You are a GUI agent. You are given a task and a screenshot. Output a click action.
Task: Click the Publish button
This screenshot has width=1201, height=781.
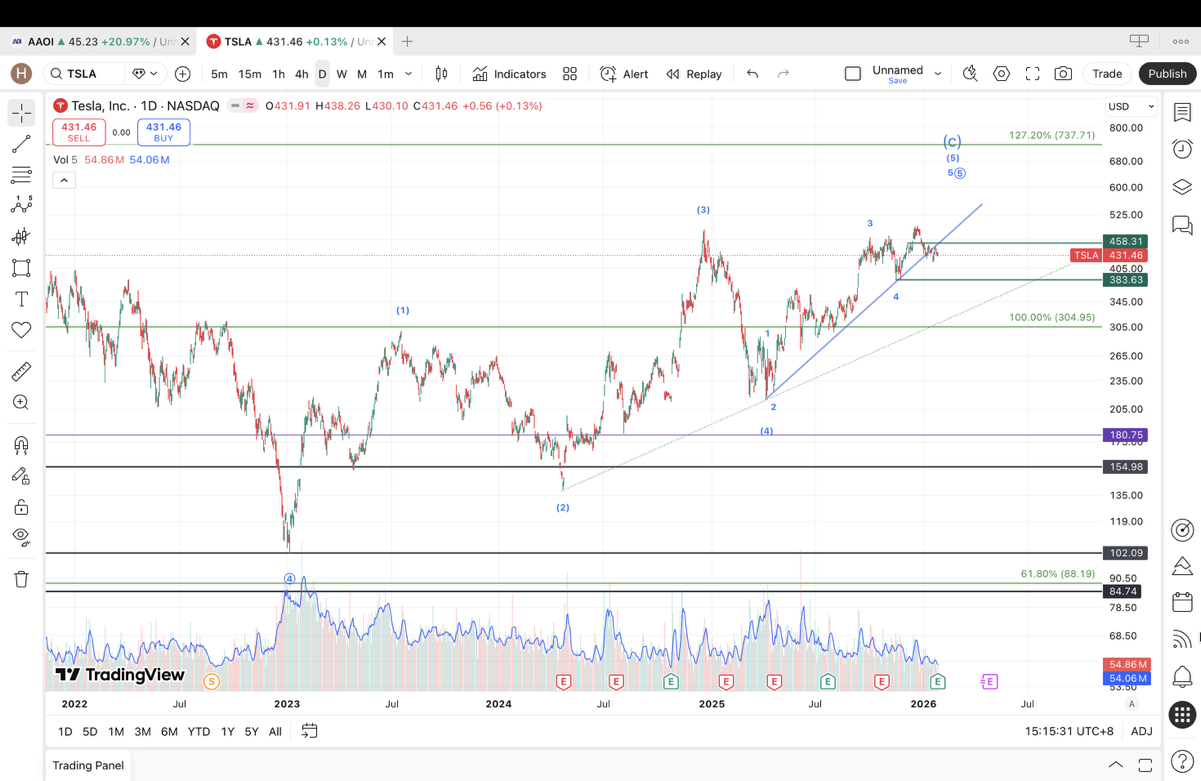pyautogui.click(x=1166, y=74)
